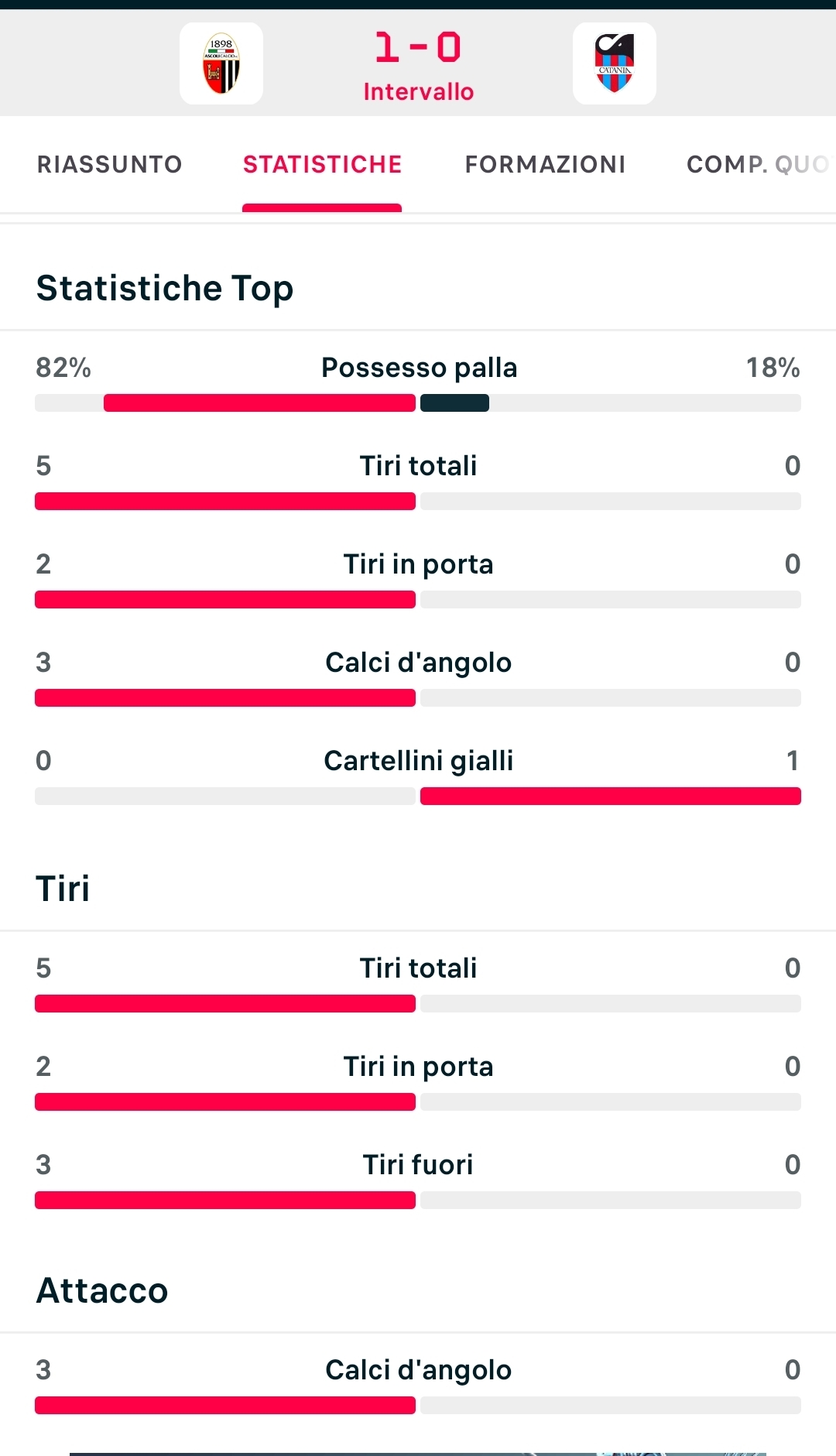Open the Catania away team logo

615,63
